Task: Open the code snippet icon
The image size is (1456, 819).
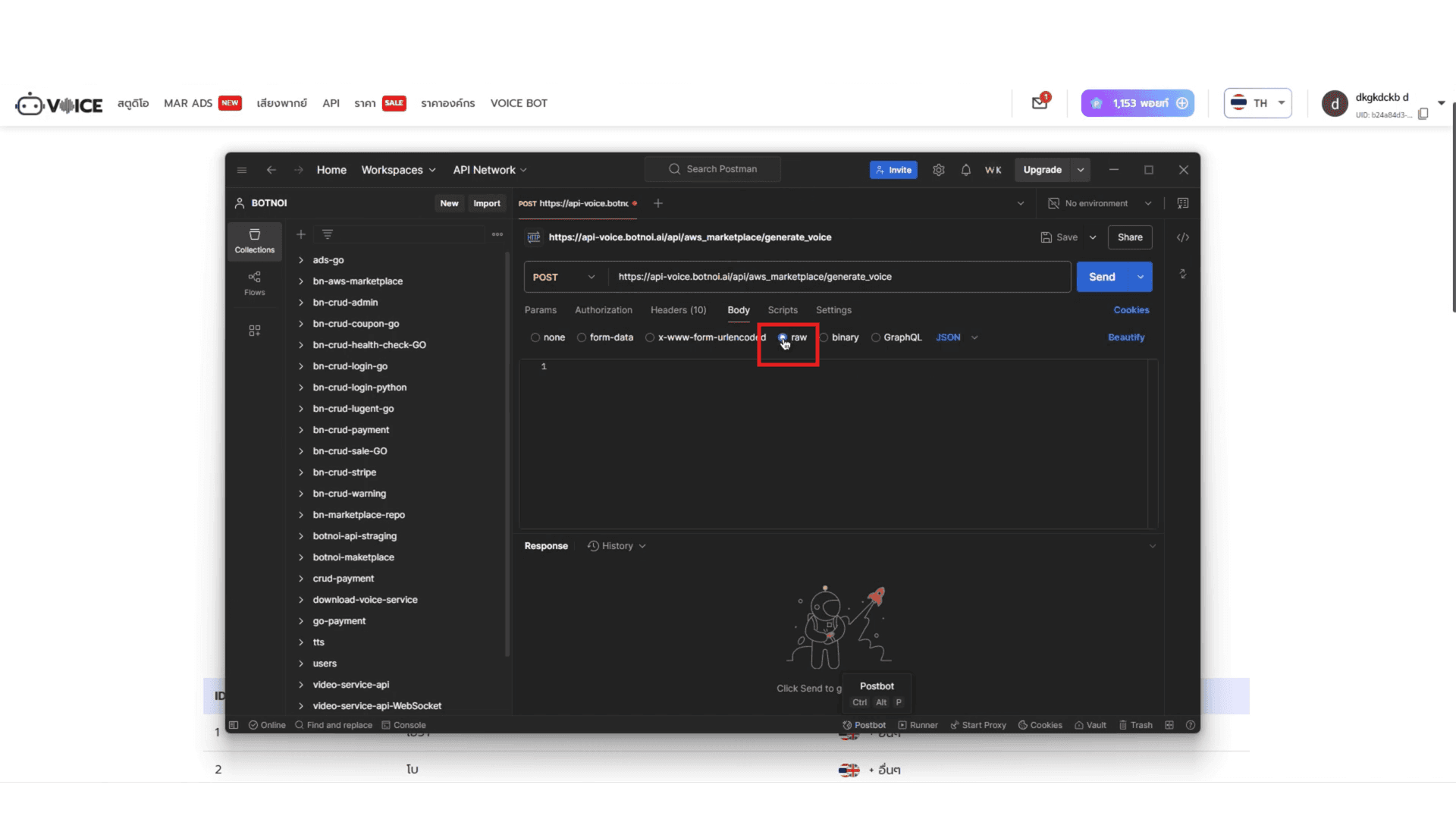Action: (x=1182, y=237)
